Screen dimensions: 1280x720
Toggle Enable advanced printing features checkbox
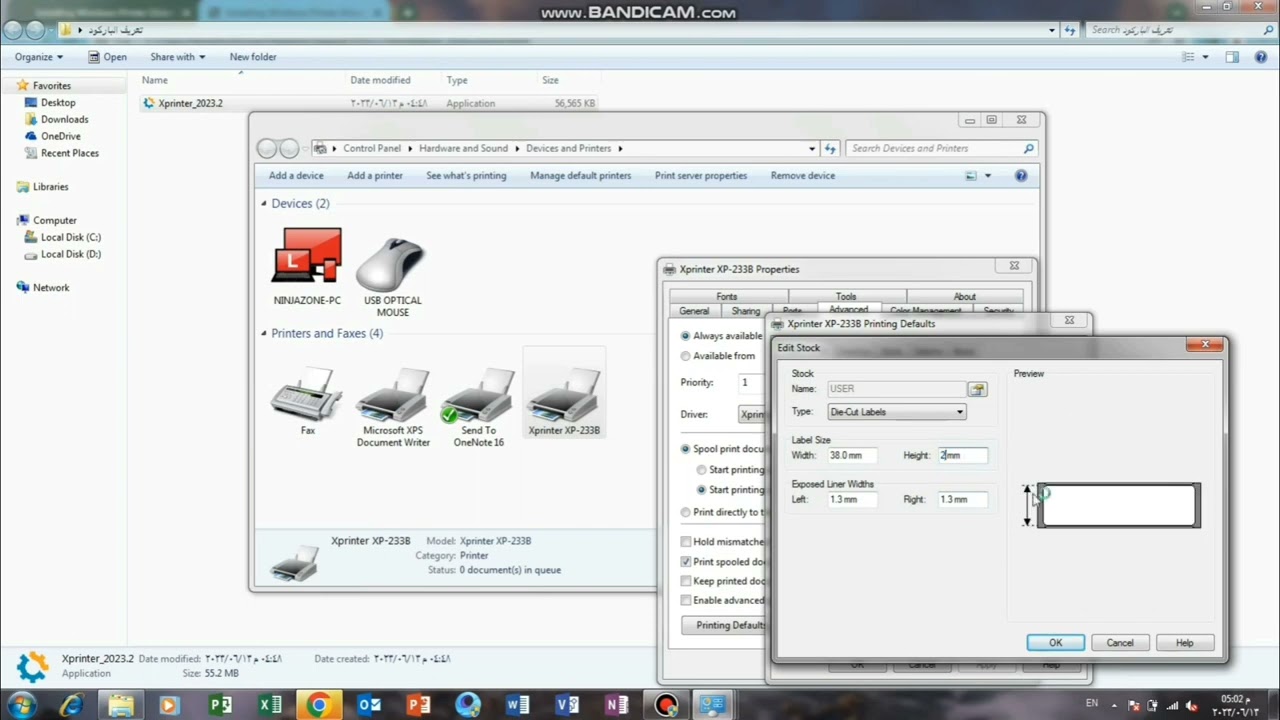pyautogui.click(x=686, y=600)
